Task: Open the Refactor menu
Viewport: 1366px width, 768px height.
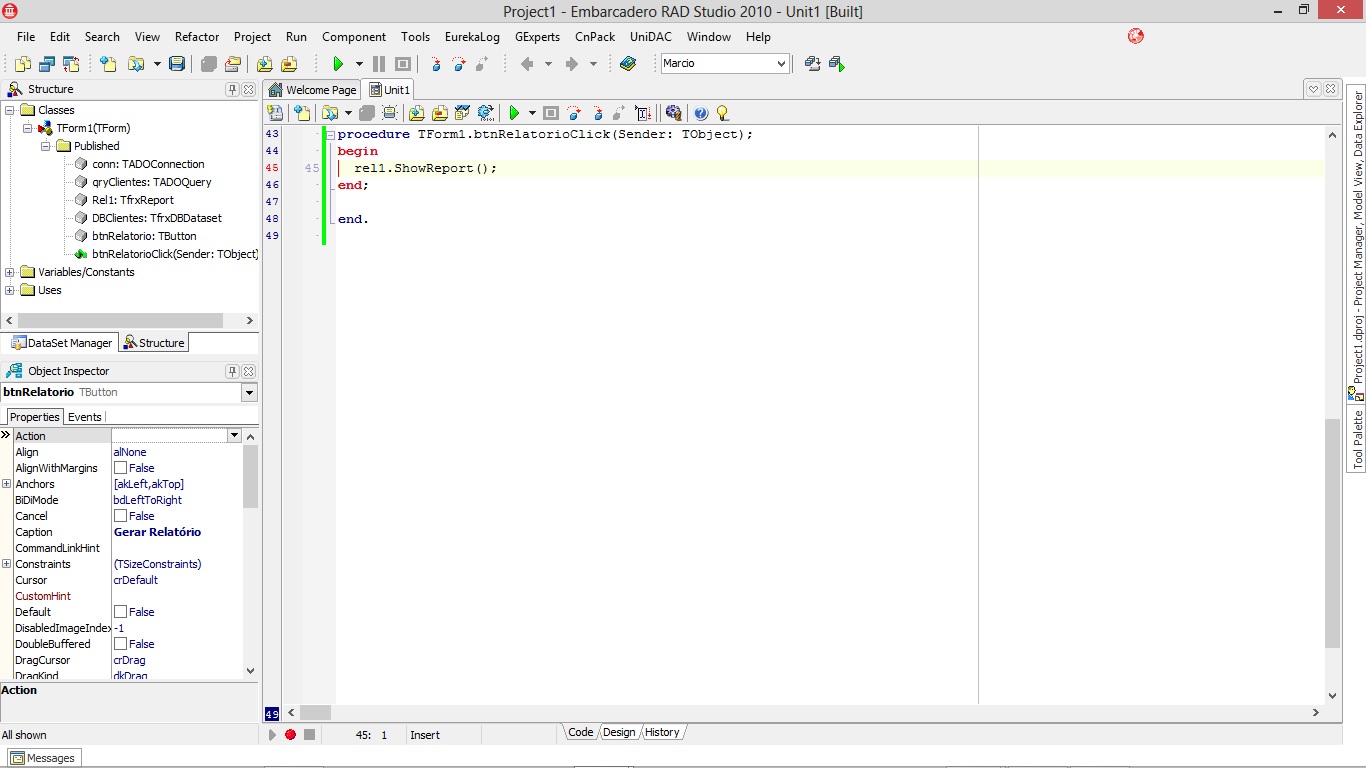Action: pyautogui.click(x=197, y=36)
